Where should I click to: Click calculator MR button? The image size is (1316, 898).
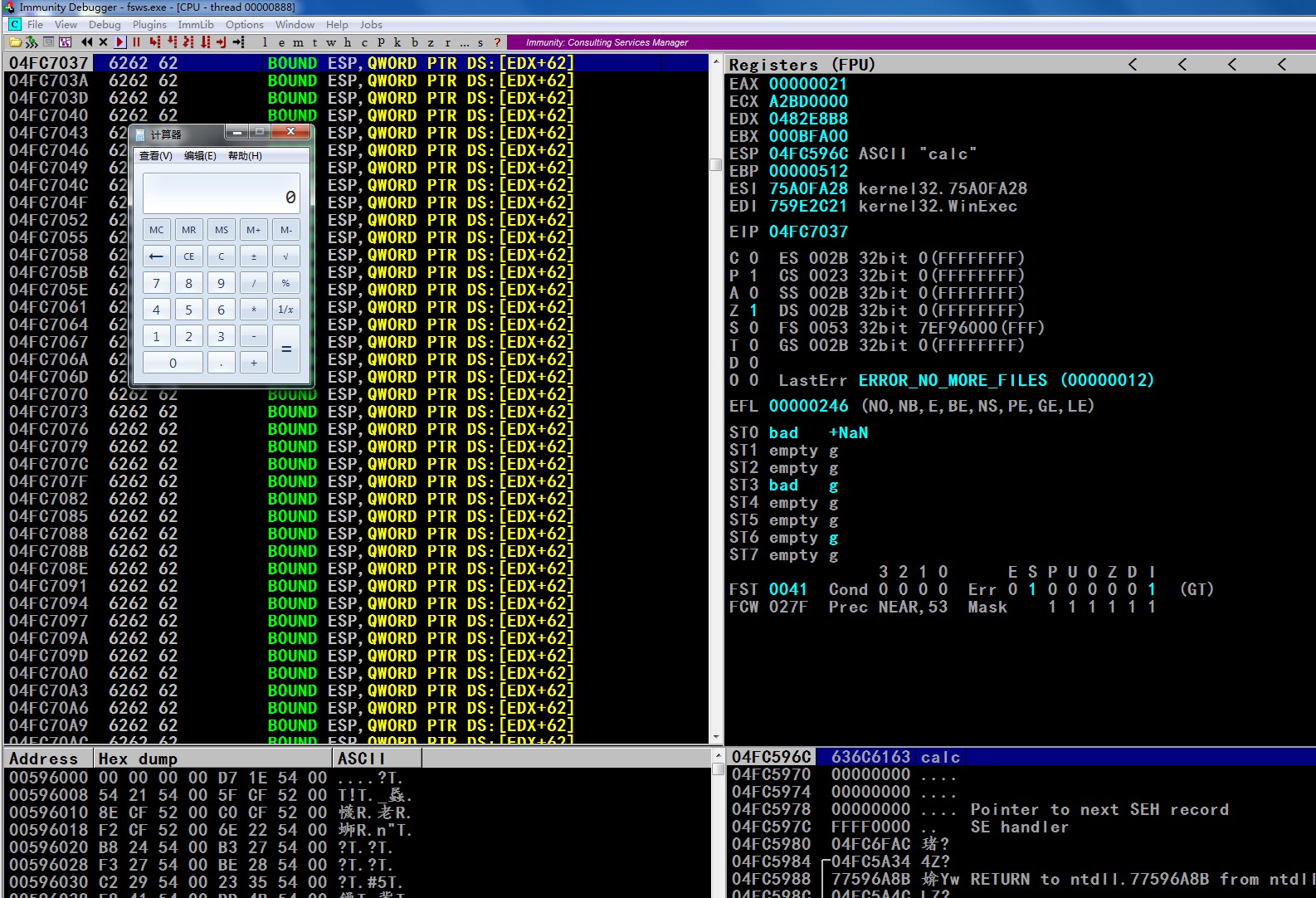point(189,230)
